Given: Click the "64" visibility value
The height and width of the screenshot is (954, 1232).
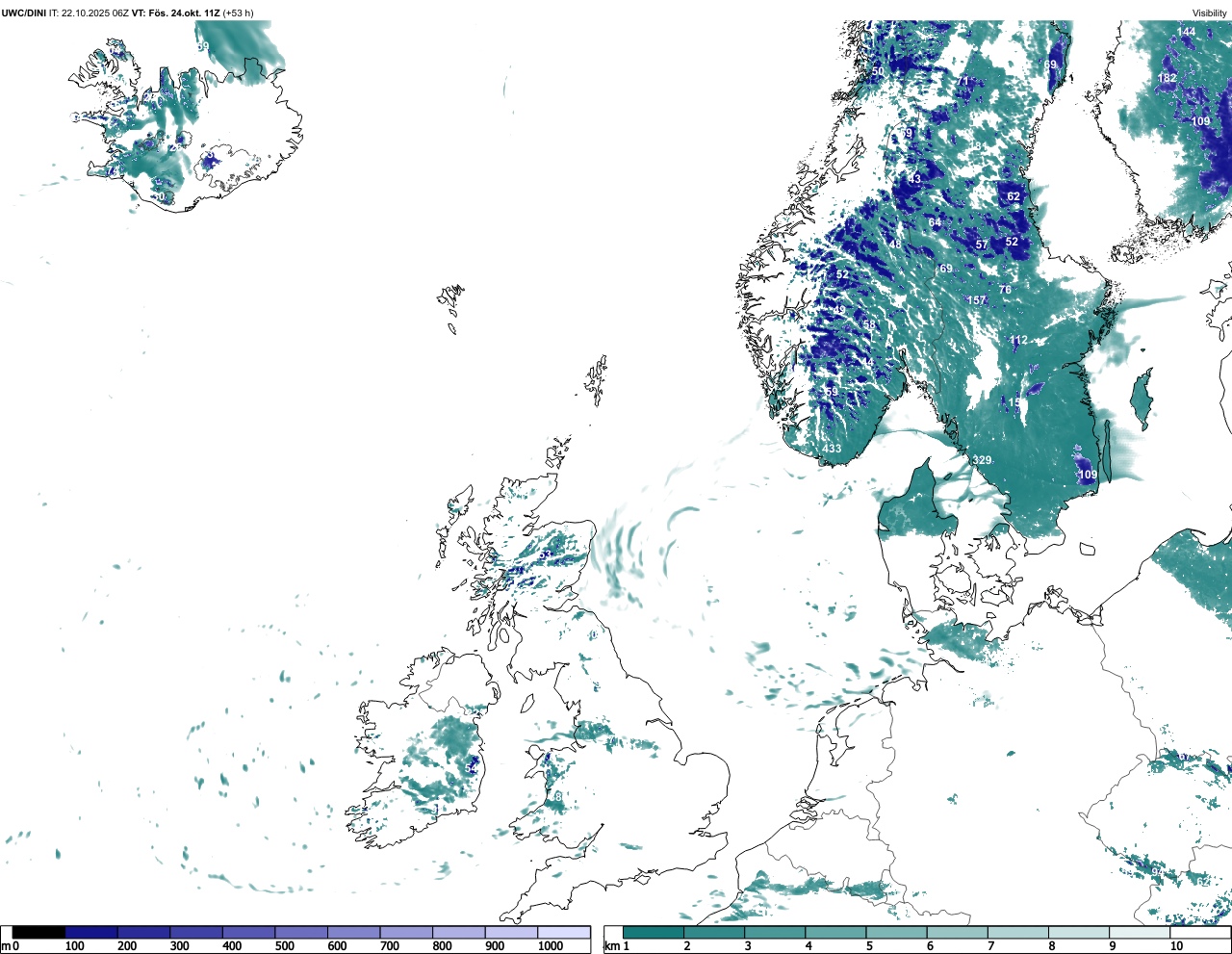Looking at the screenshot, I should tap(935, 222).
